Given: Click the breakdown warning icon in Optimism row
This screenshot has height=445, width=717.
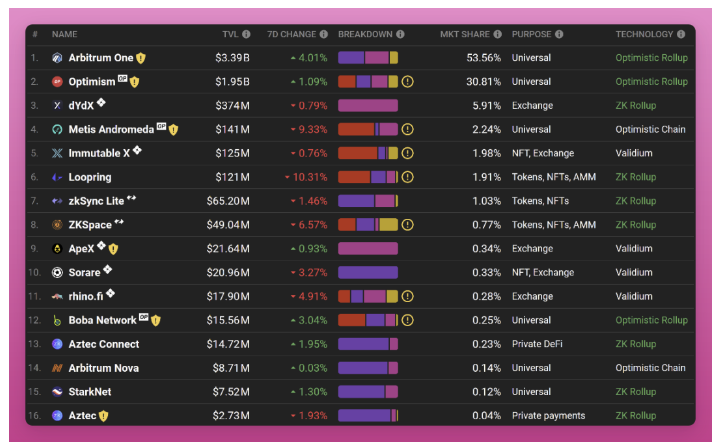Looking at the screenshot, I should pyautogui.click(x=407, y=82).
